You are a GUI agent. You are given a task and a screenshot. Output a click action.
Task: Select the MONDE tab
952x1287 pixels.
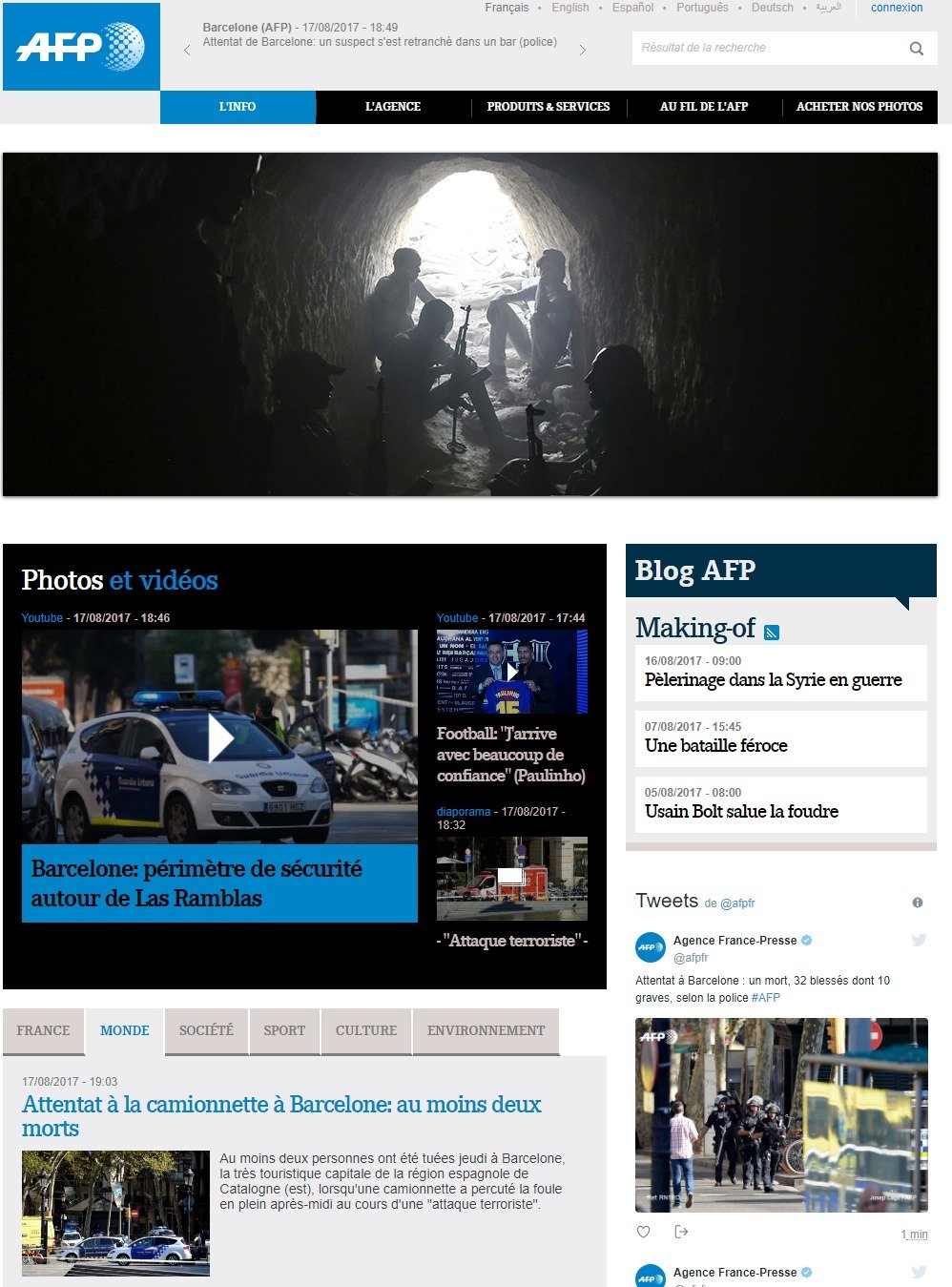(125, 1031)
